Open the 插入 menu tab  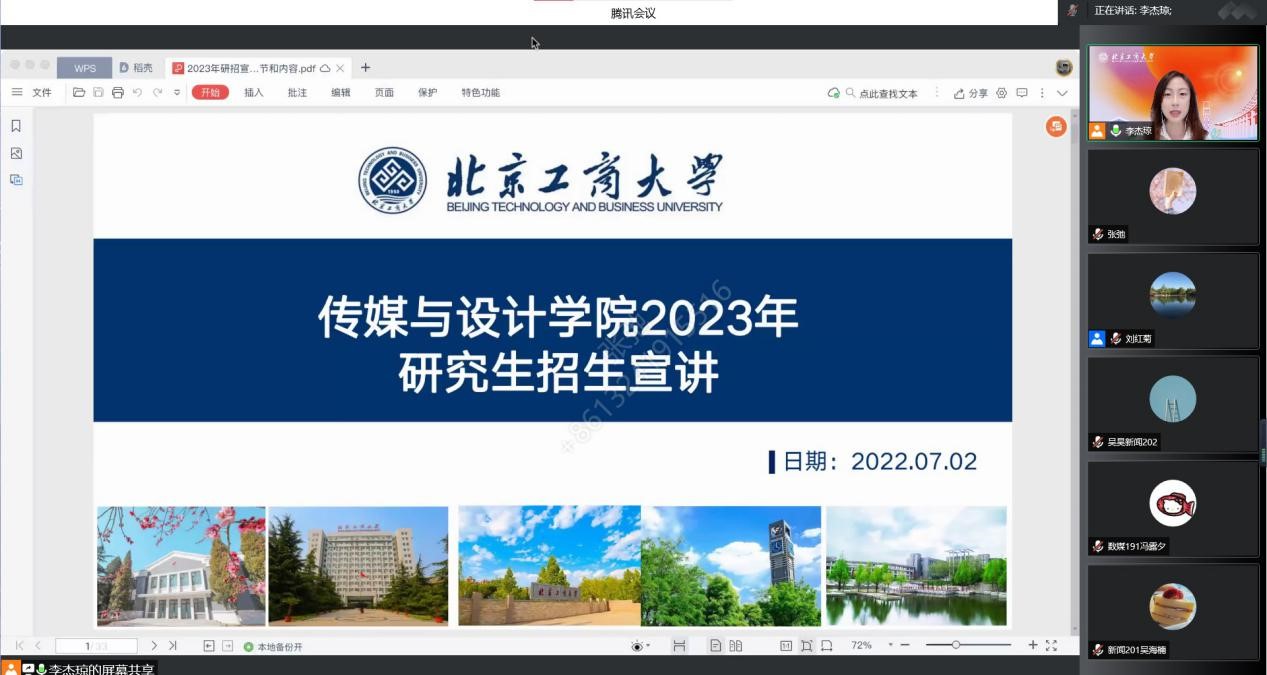254,93
